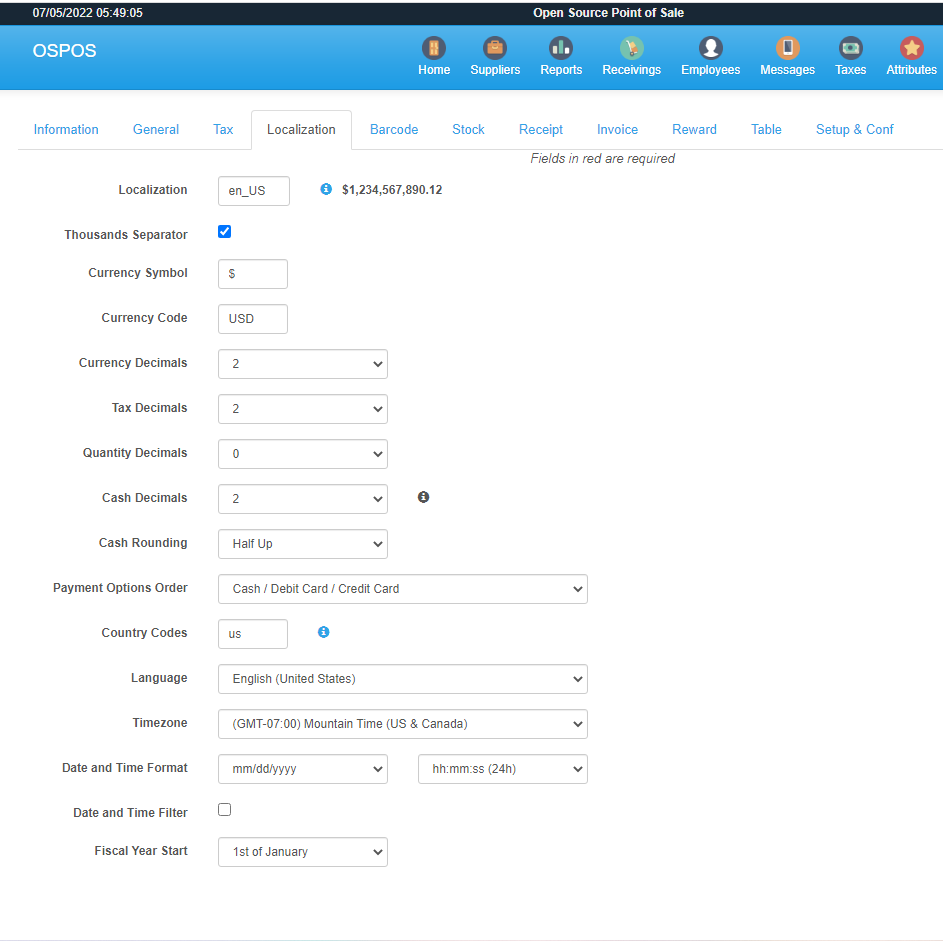Screen dimensions: 943x941
Task: Open the Fiscal Year Start dropdown
Action: [302, 851]
